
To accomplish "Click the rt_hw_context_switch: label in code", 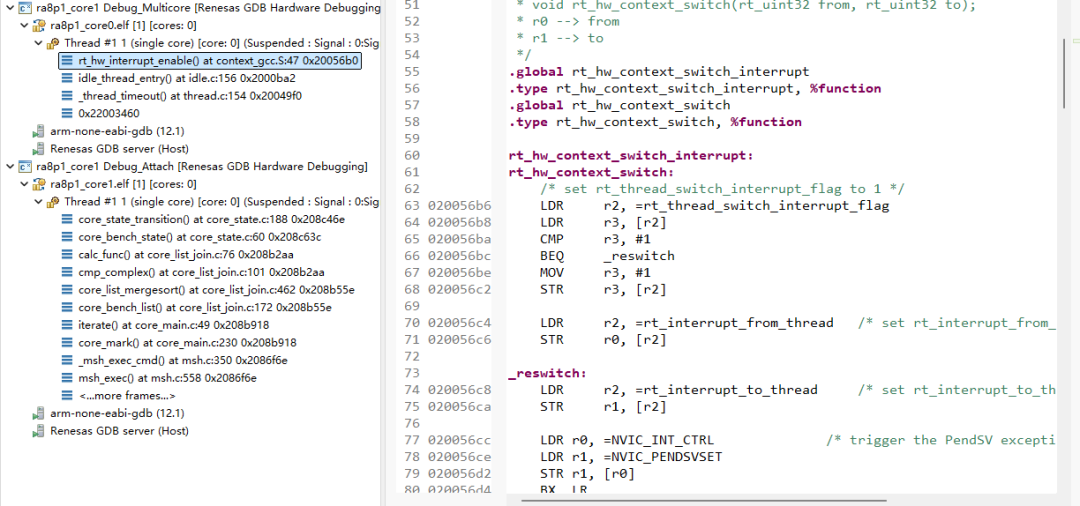I will click(x=591, y=172).
